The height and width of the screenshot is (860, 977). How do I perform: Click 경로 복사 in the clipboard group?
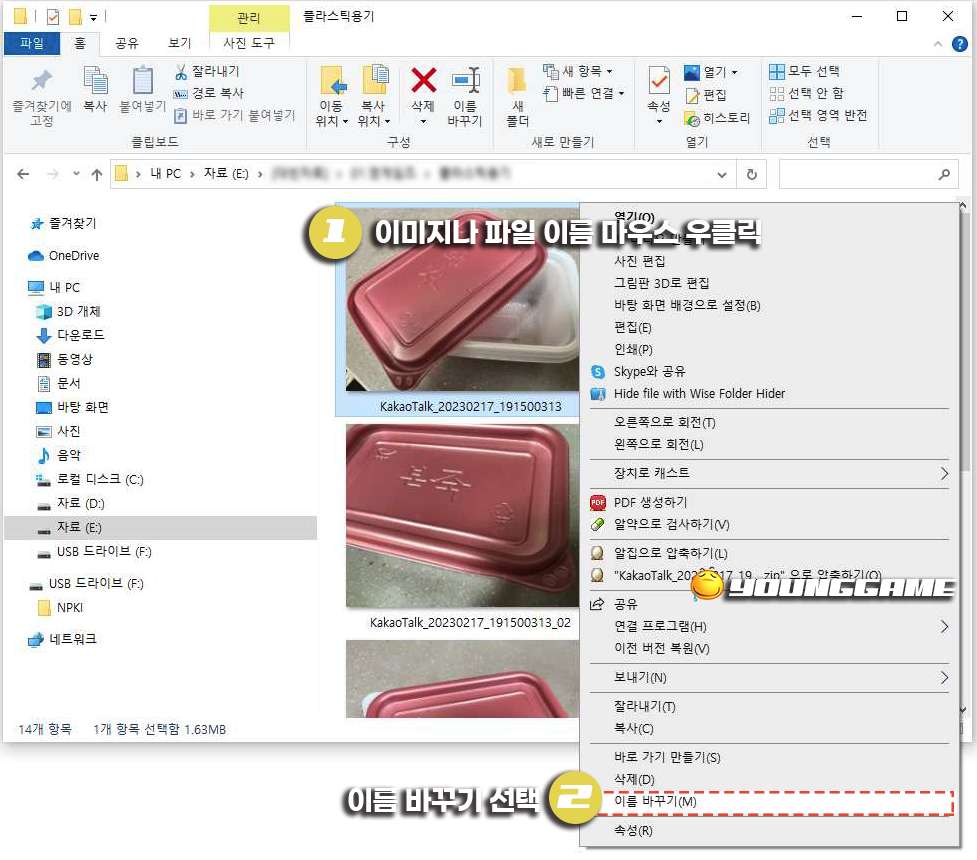click(209, 93)
